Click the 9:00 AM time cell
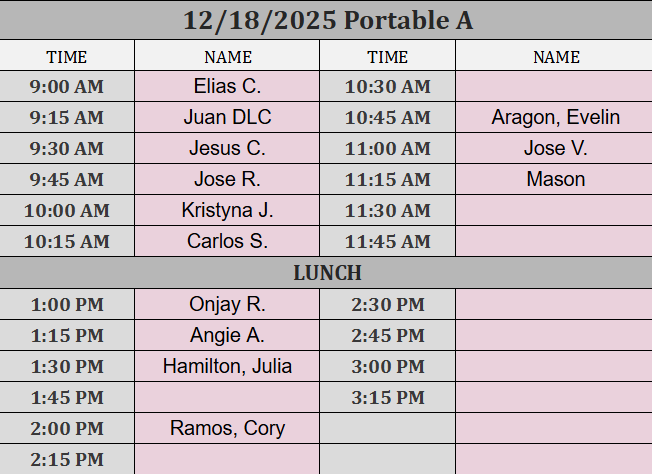The height and width of the screenshot is (474, 652). click(67, 87)
